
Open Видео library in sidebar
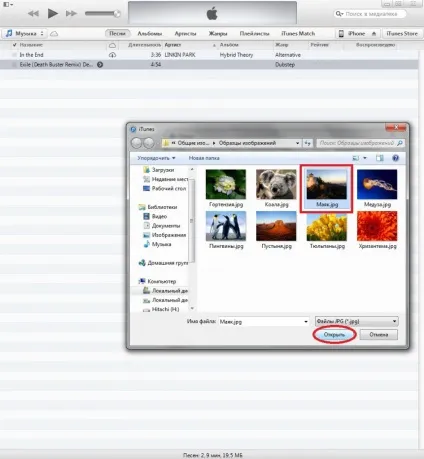coord(155,216)
